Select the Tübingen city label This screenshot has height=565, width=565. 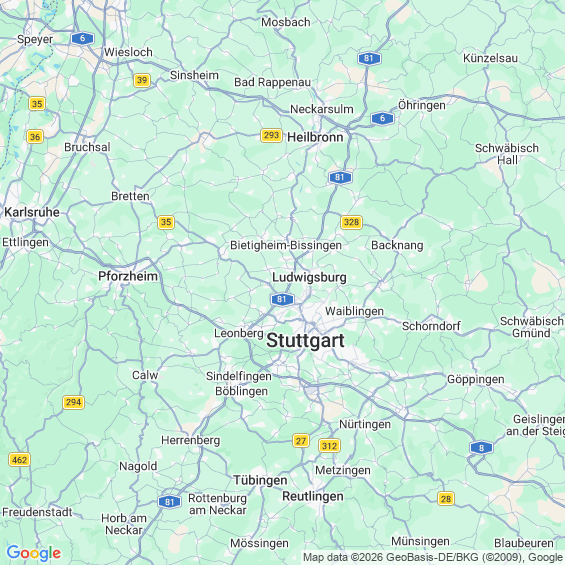coord(260,481)
